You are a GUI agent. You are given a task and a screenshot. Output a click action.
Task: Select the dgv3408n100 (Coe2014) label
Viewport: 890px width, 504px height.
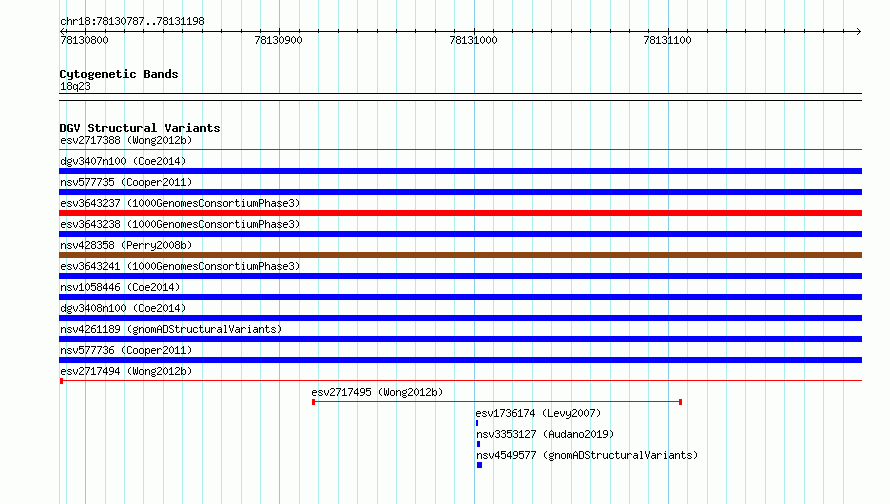123,308
